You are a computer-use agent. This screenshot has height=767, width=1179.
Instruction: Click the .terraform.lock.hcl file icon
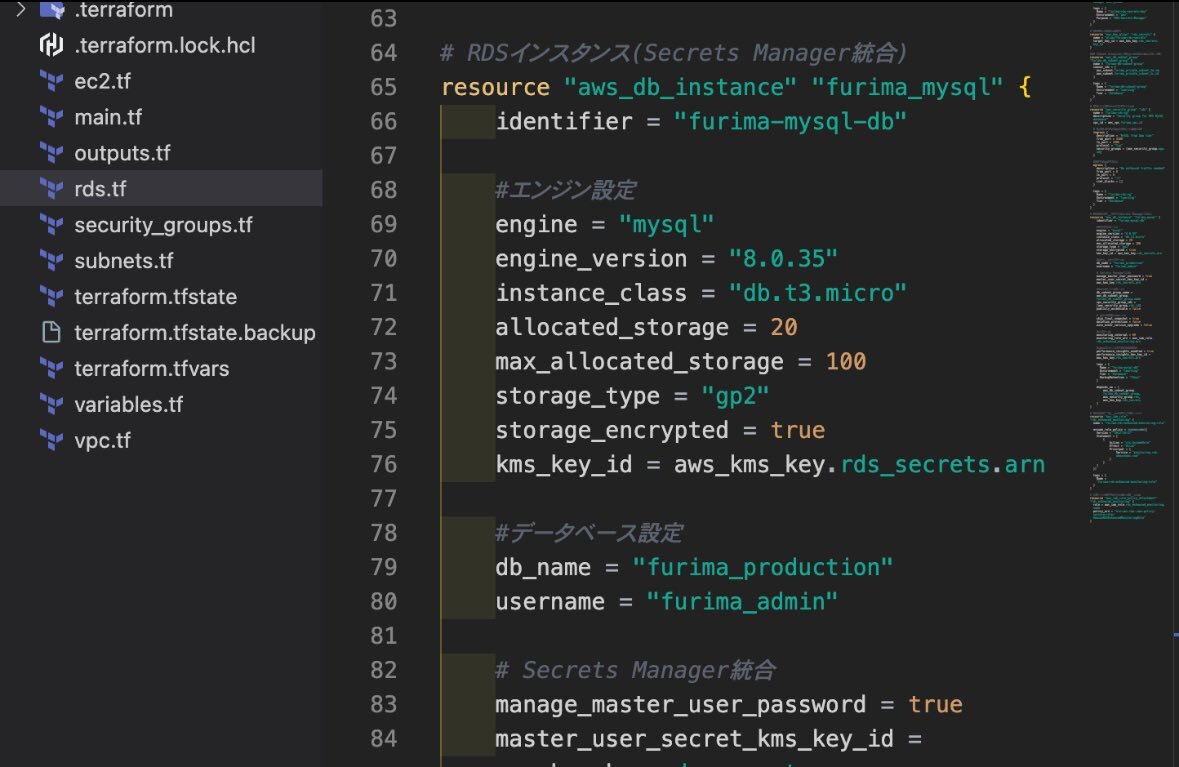(50, 45)
